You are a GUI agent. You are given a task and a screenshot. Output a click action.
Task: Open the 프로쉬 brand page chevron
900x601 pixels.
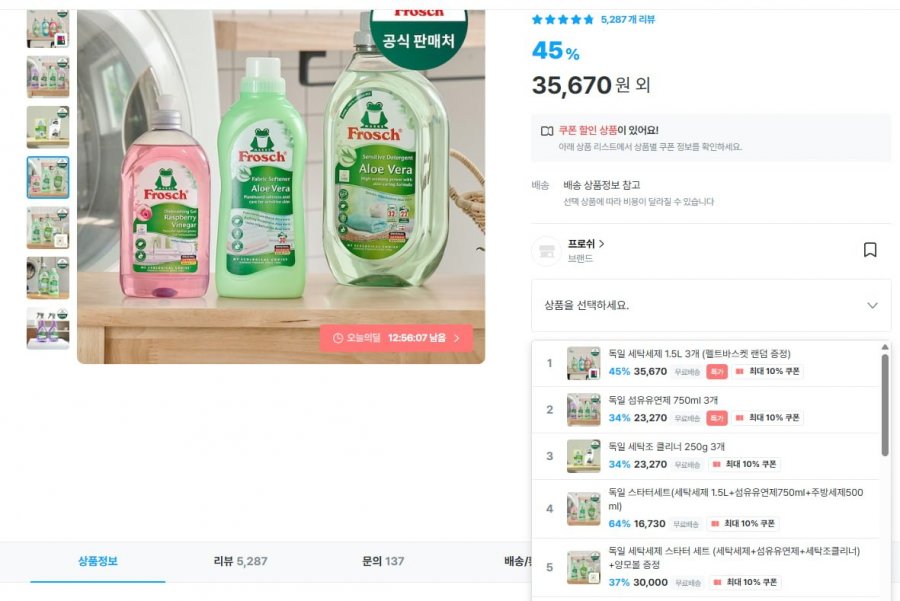point(602,244)
